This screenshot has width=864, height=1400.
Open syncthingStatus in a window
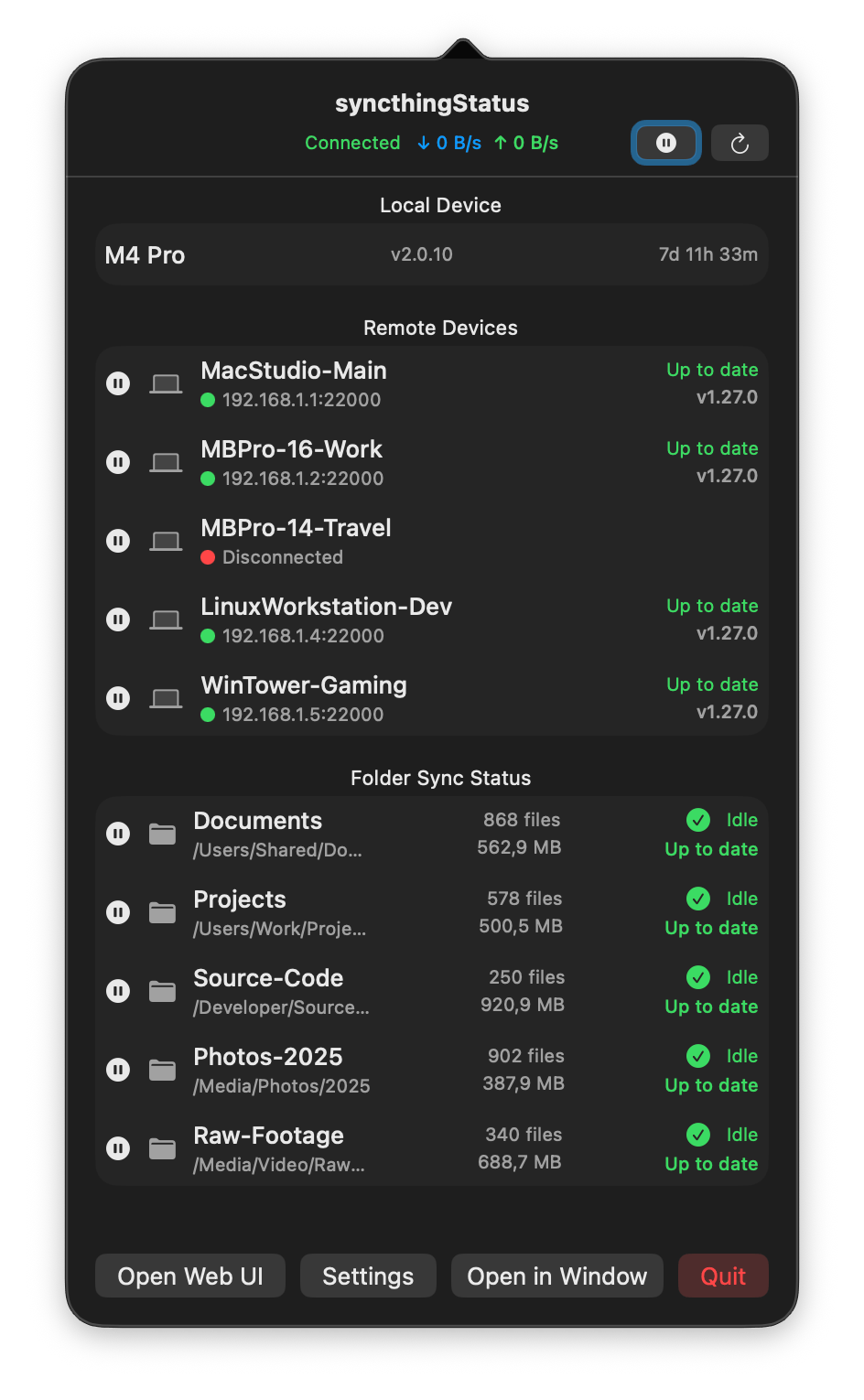coord(556,1276)
